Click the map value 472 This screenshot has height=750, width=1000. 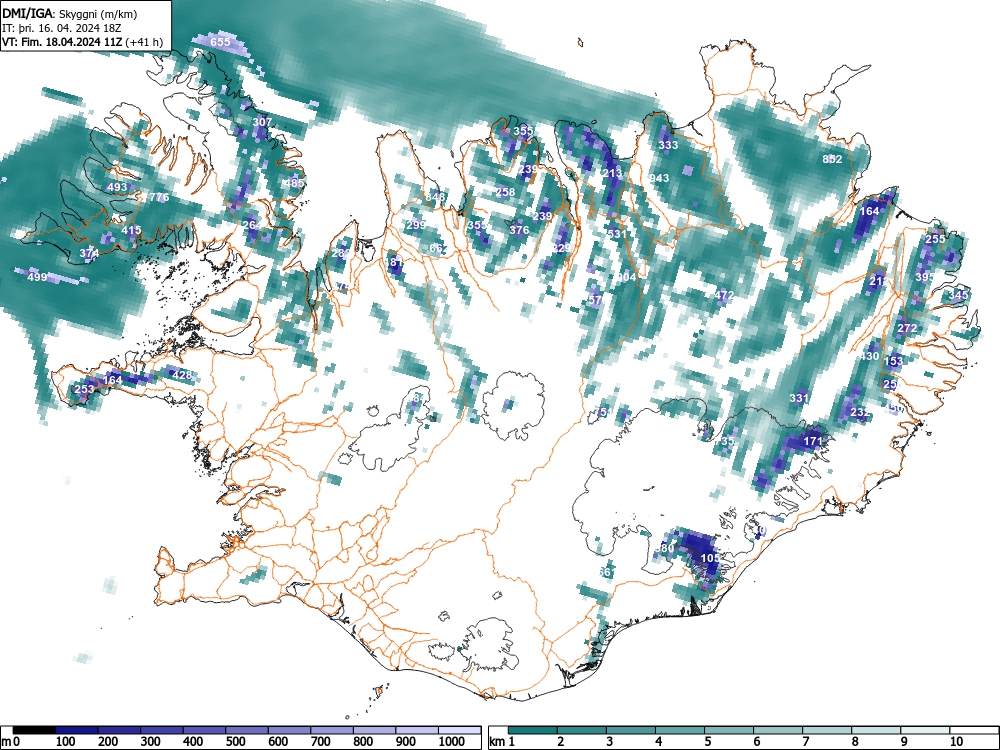[x=724, y=295]
